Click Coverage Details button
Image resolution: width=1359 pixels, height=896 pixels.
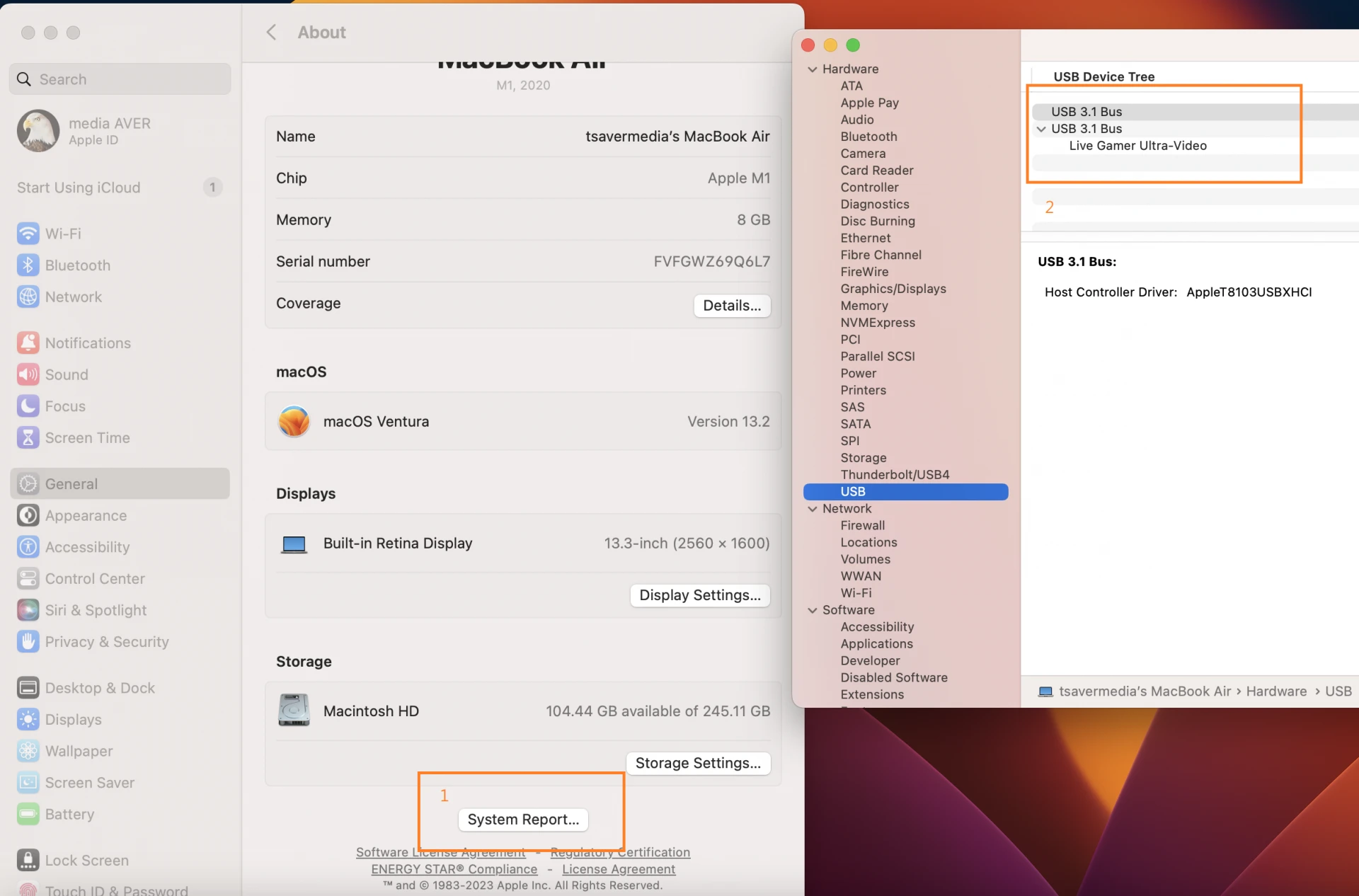tap(732, 306)
